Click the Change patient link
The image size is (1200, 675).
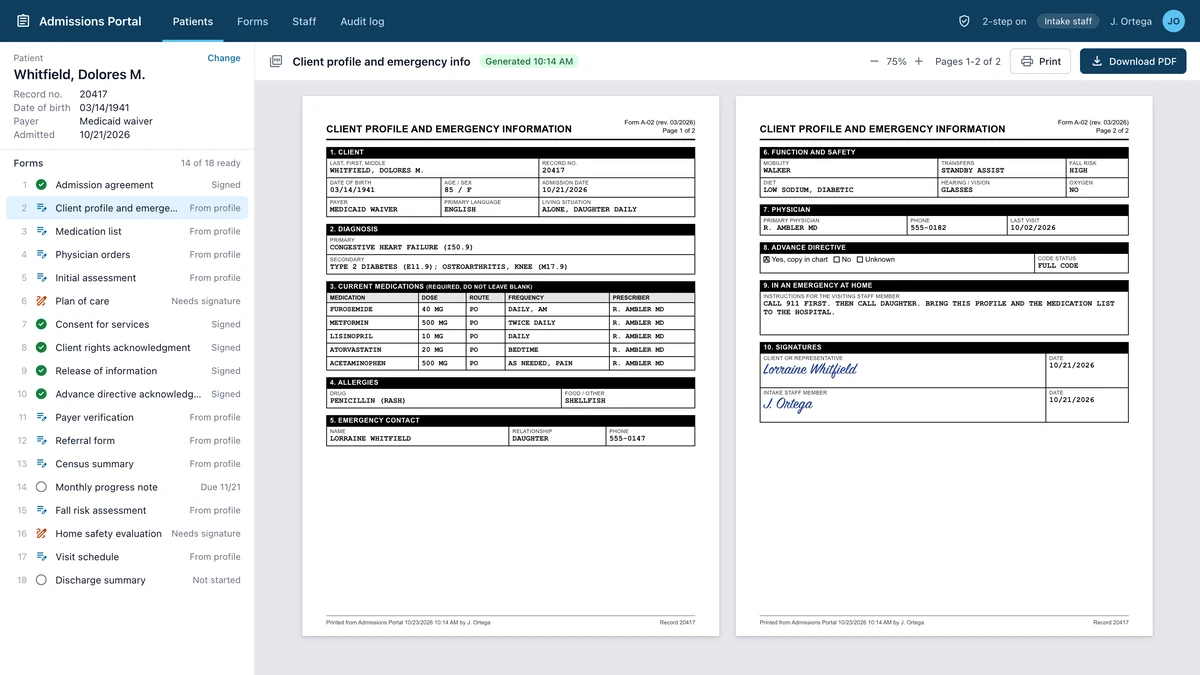(224, 58)
